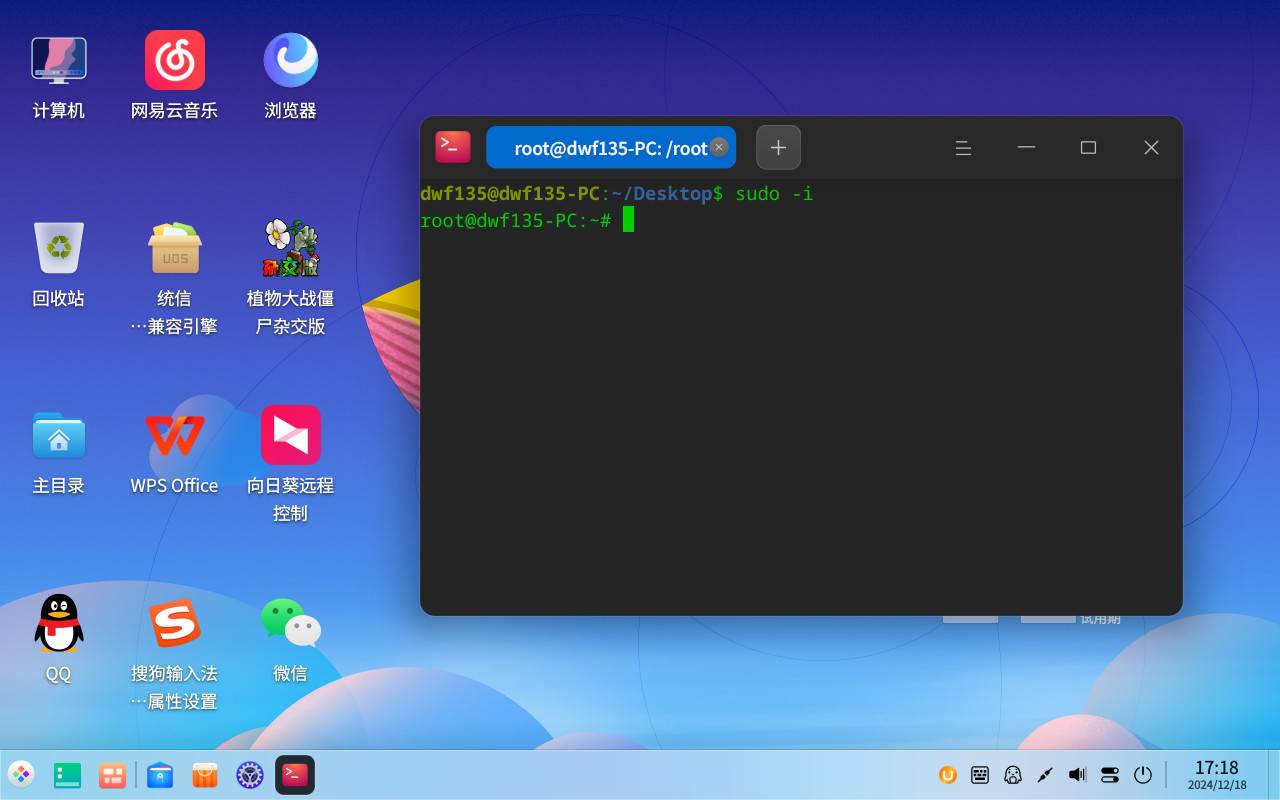Image resolution: width=1280 pixels, height=800 pixels.
Task: Minimize the terminal window
Action: 1026,147
